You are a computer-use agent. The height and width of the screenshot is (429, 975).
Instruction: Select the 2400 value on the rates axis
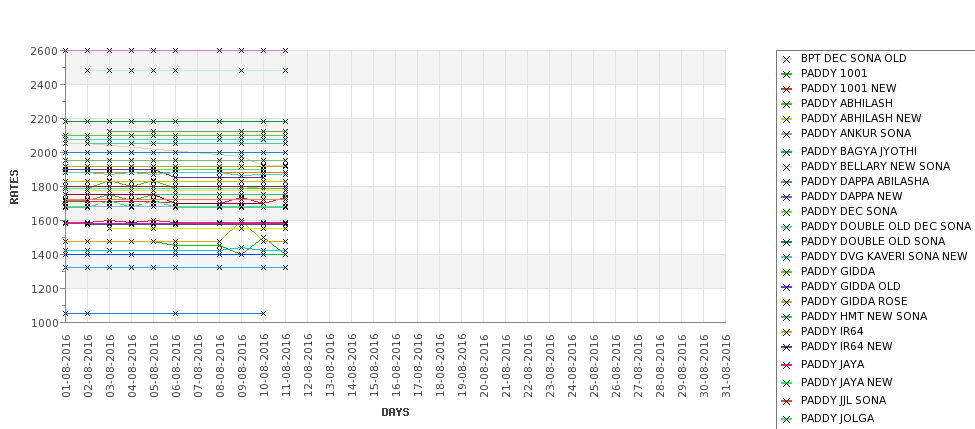pos(44,85)
